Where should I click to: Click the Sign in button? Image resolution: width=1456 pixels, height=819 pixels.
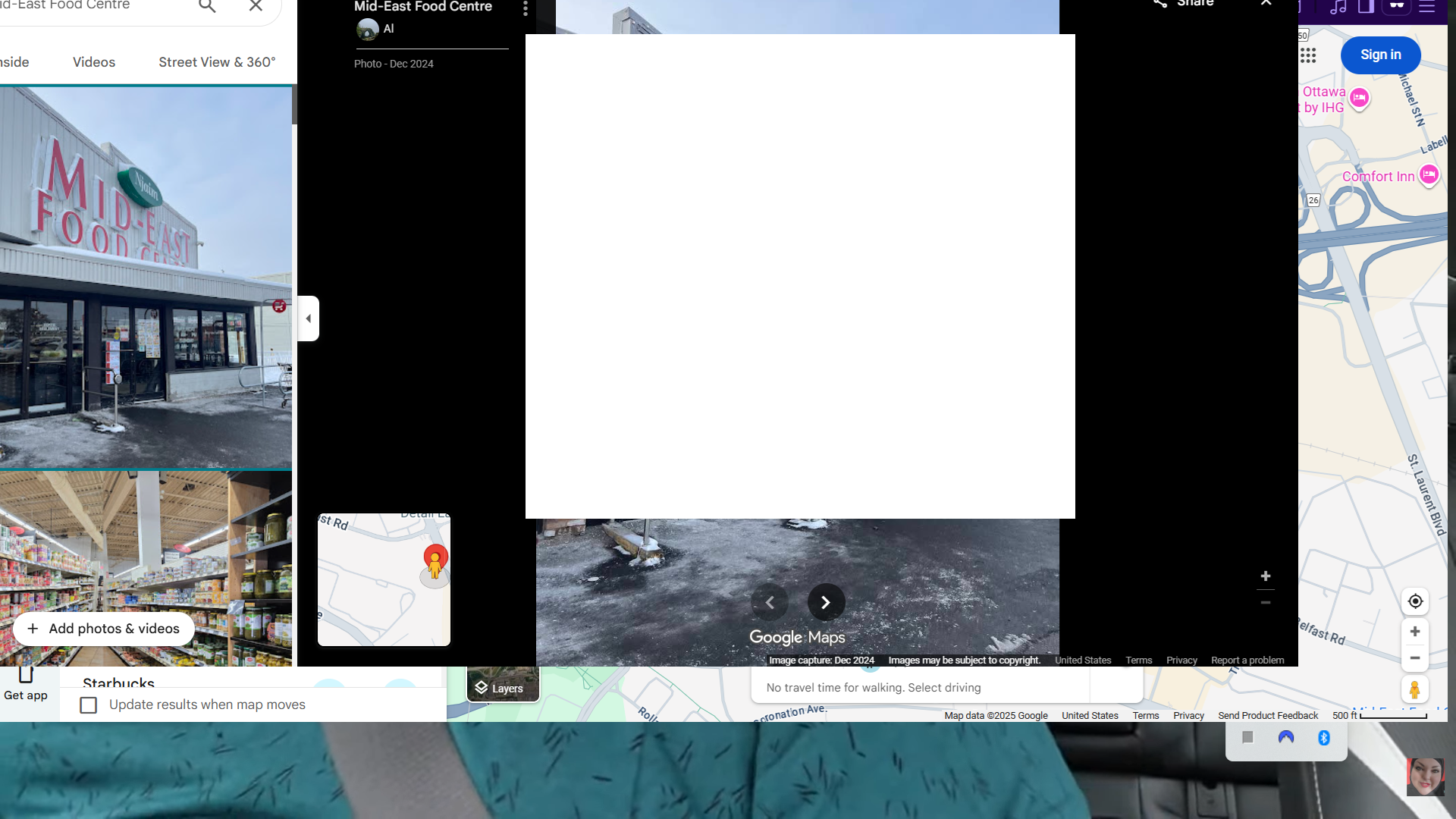pyautogui.click(x=1380, y=55)
